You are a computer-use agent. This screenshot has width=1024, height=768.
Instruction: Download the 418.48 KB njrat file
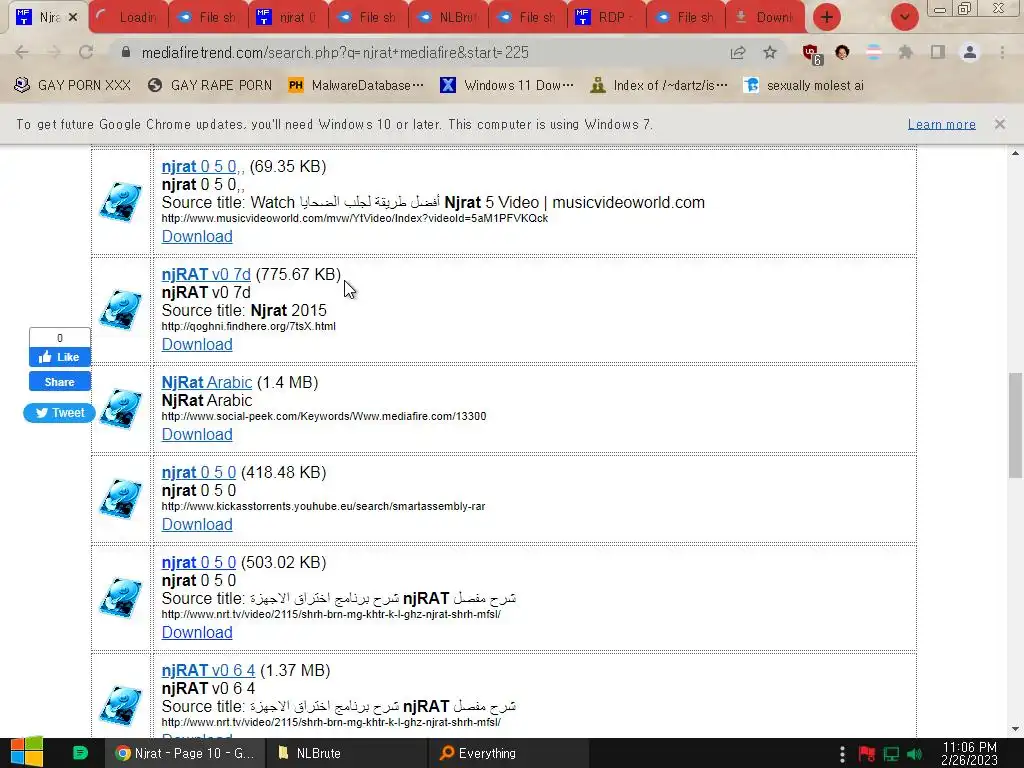(x=197, y=524)
